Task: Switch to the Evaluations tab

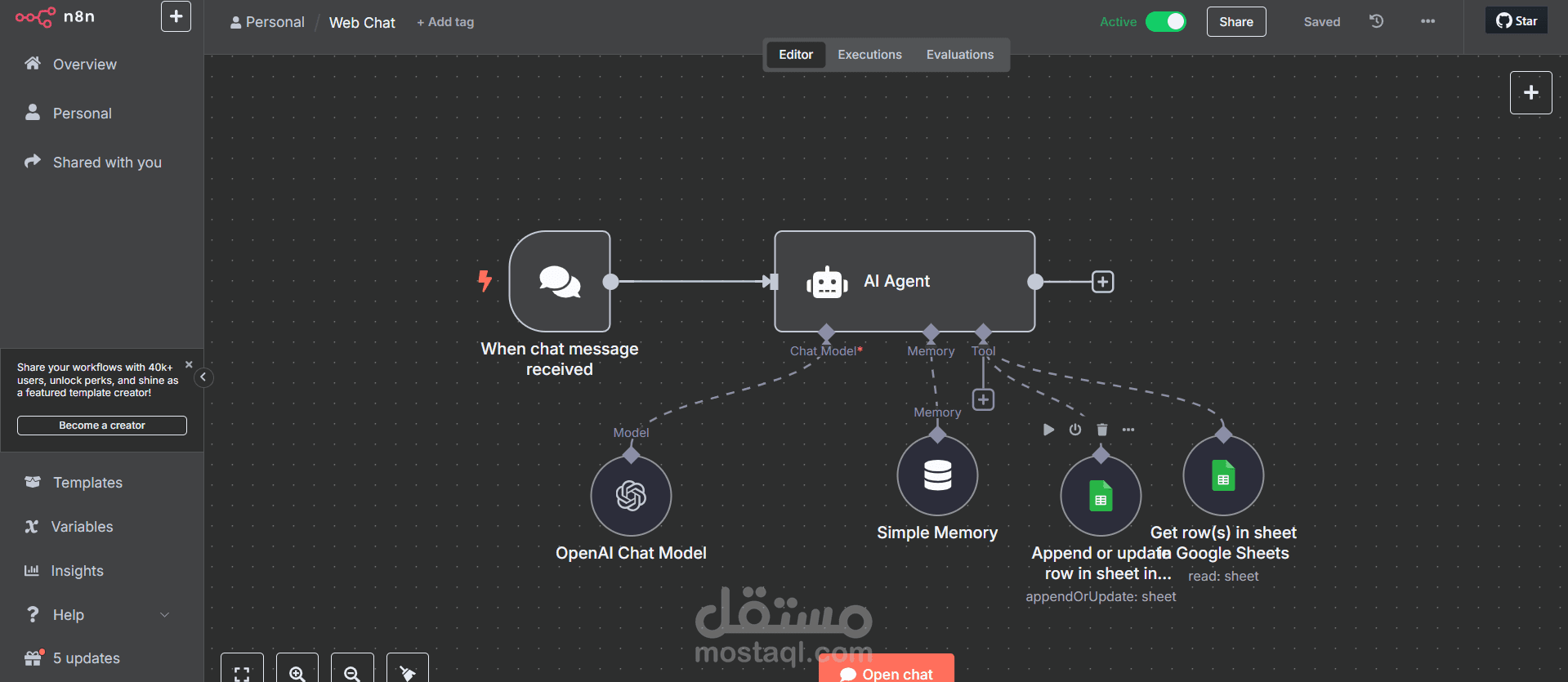Action: click(960, 55)
